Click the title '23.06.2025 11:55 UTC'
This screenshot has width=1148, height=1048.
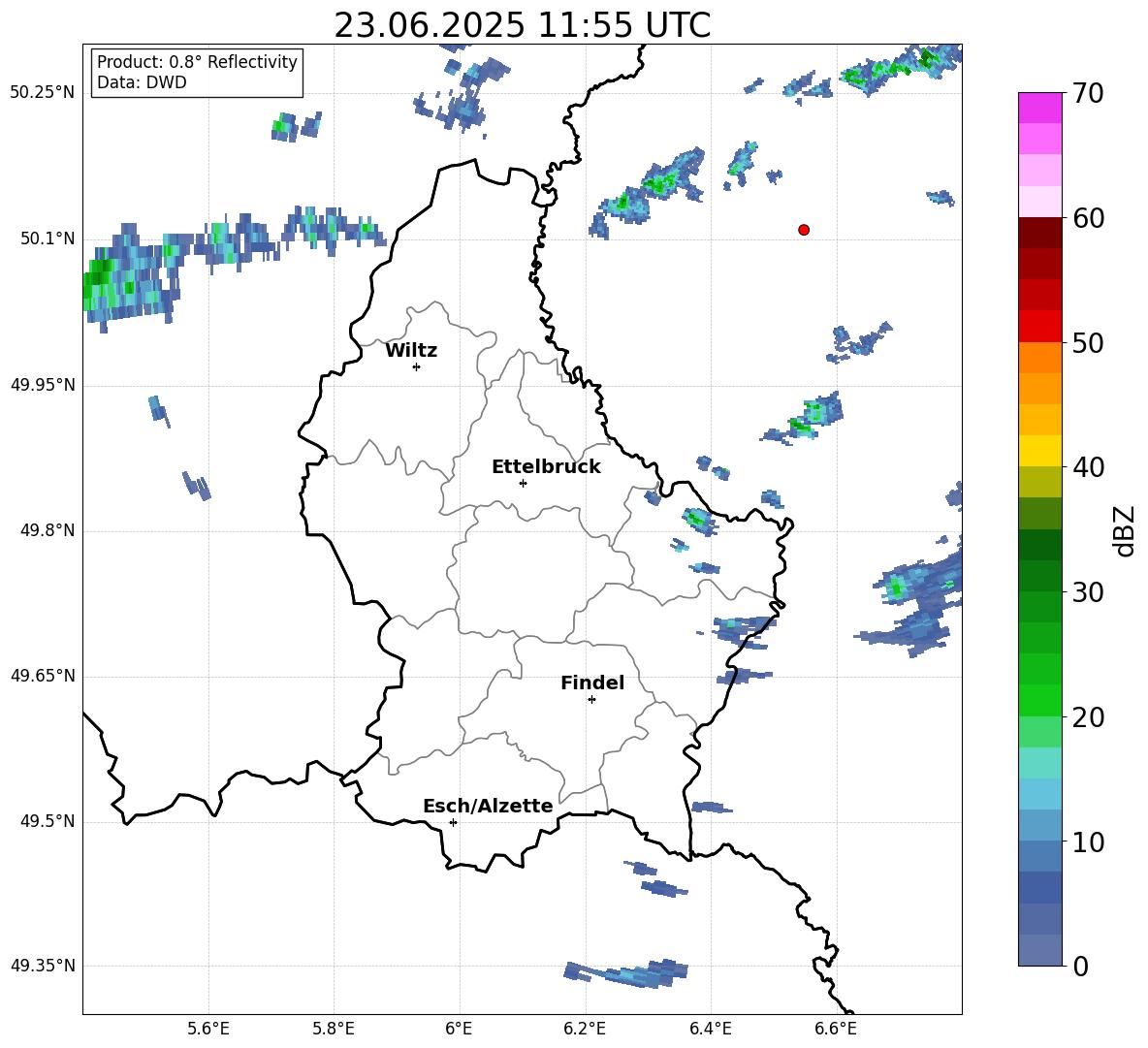click(x=522, y=25)
